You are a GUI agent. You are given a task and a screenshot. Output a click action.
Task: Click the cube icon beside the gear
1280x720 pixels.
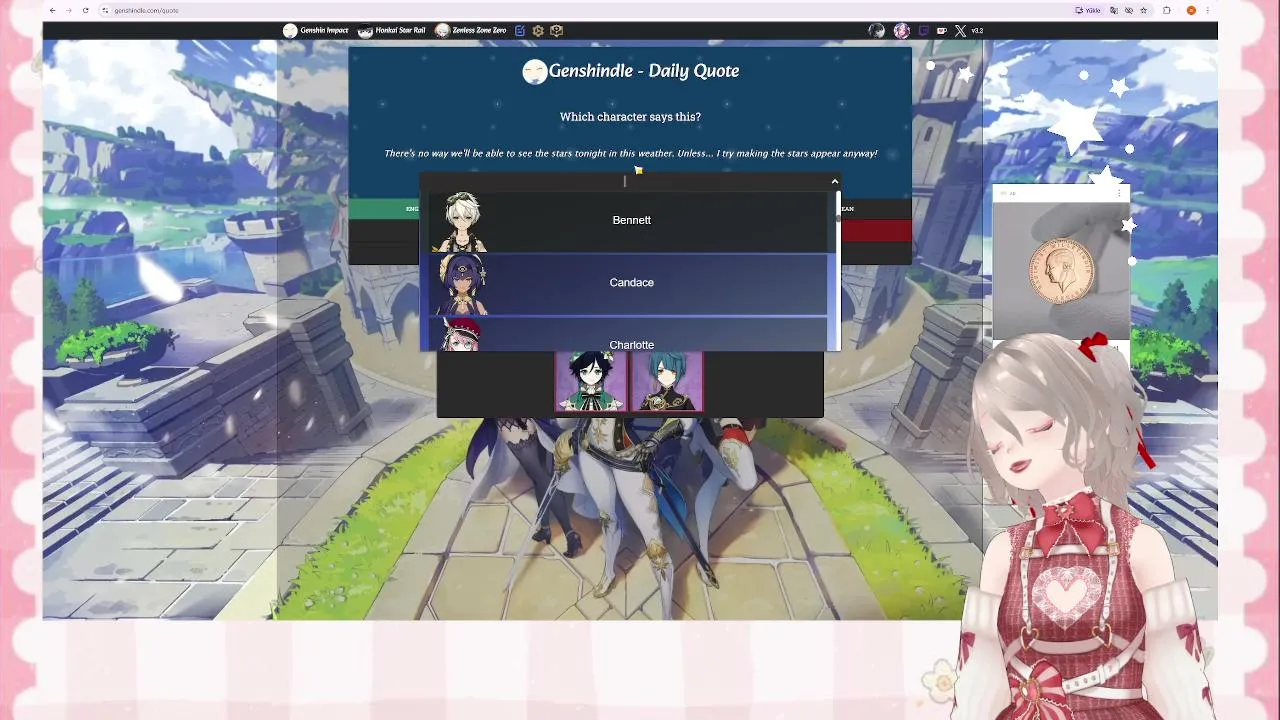coord(557,31)
